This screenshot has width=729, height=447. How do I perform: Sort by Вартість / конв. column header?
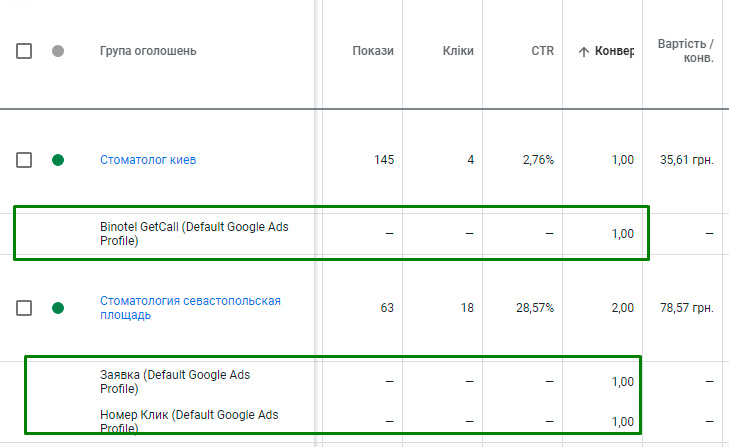685,51
